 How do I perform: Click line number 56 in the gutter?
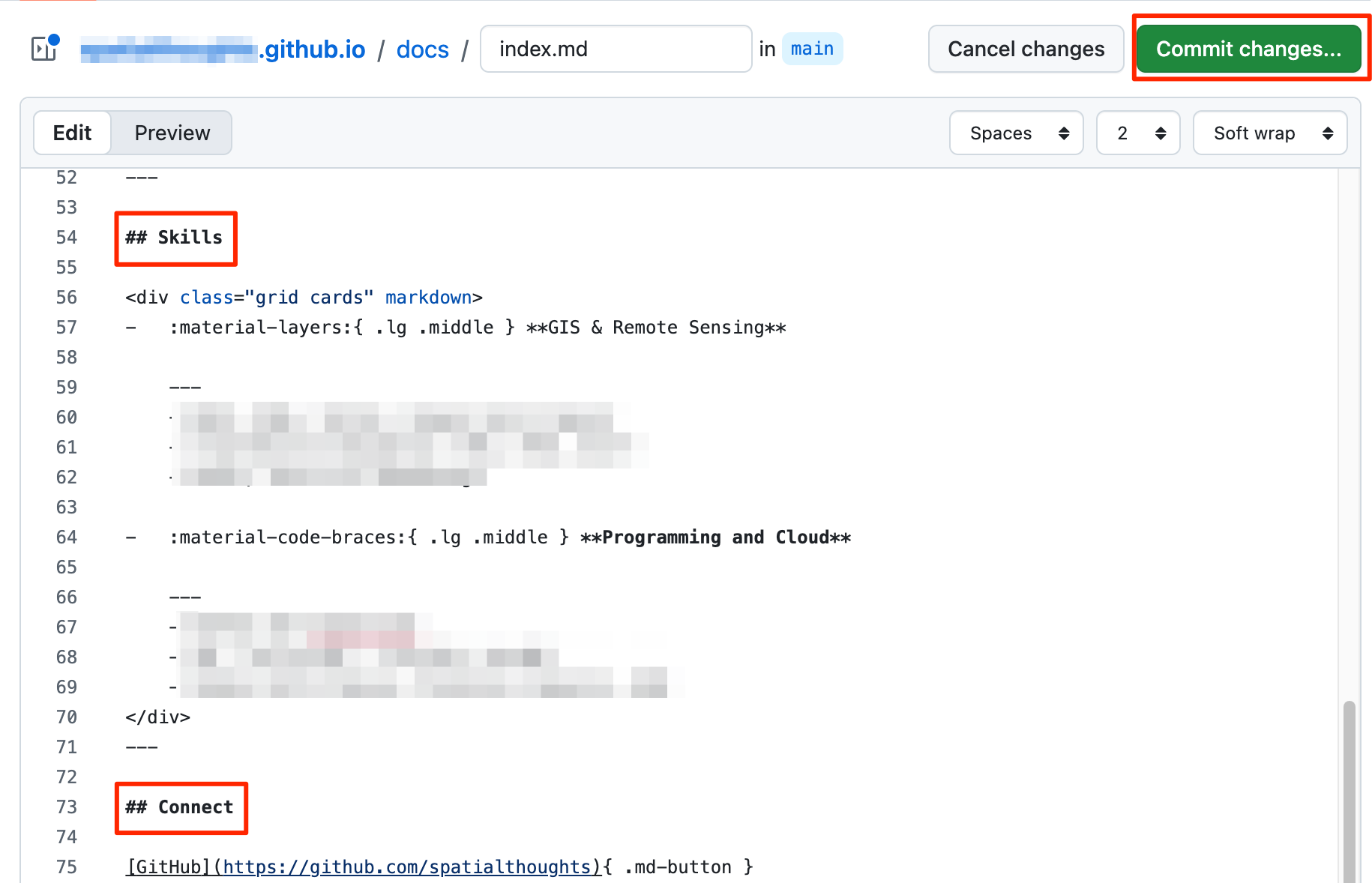tap(67, 298)
